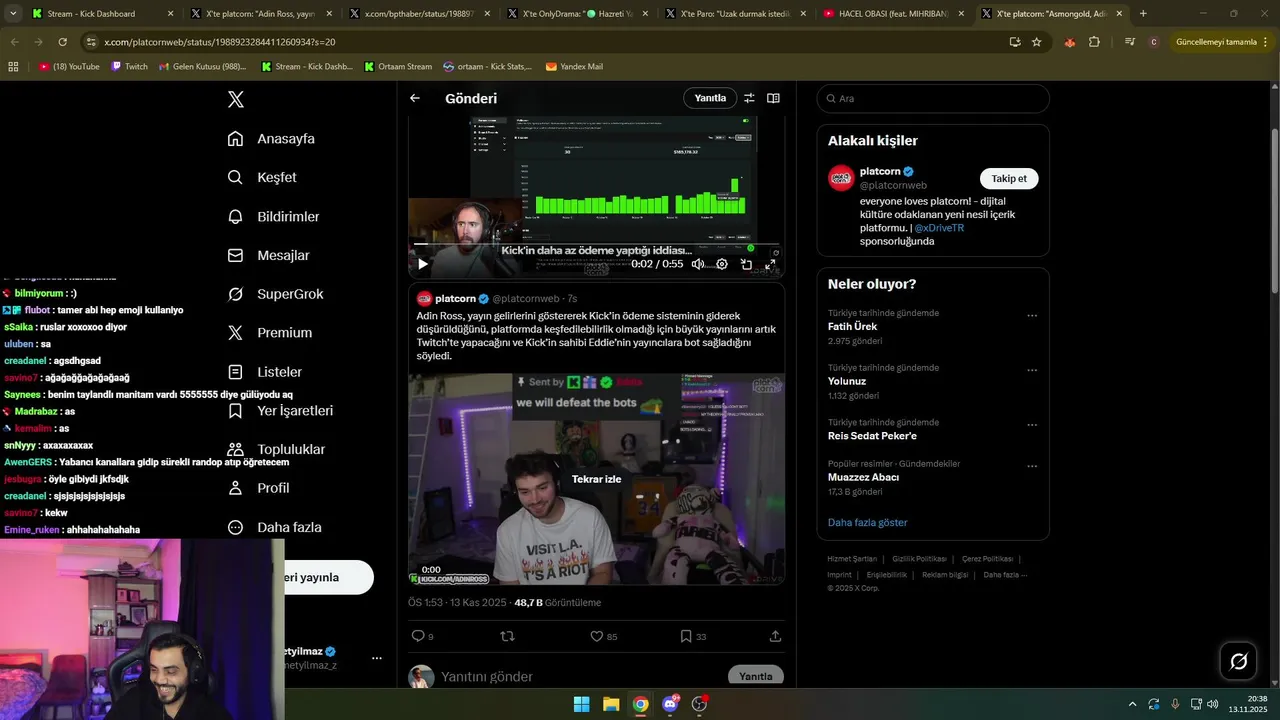Bookmark this page with star icon
Screen dimensions: 1280x720
(x=1037, y=42)
